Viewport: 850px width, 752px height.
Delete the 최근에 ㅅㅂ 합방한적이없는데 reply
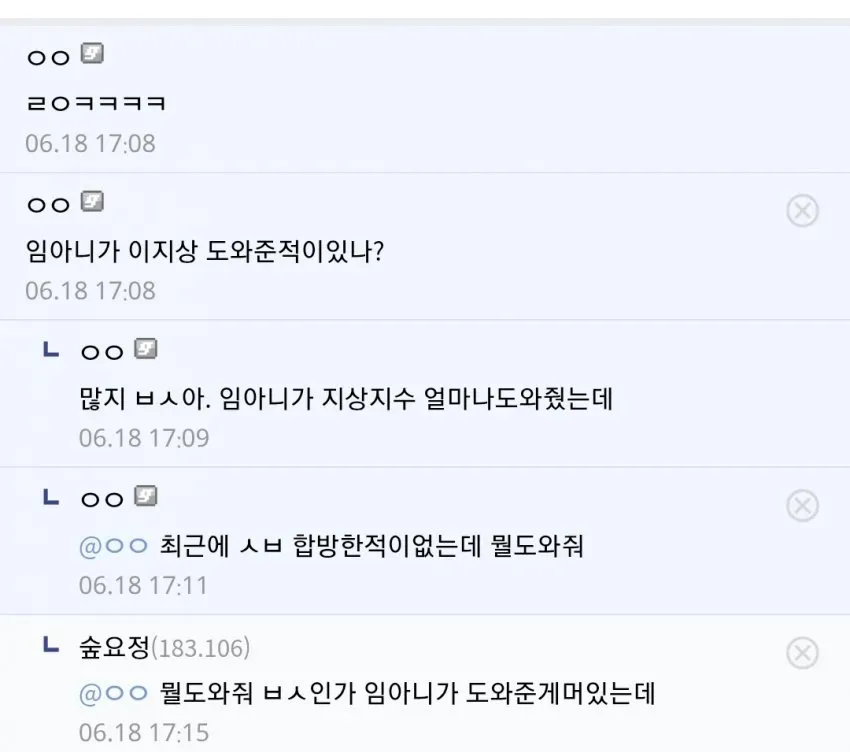point(802,506)
